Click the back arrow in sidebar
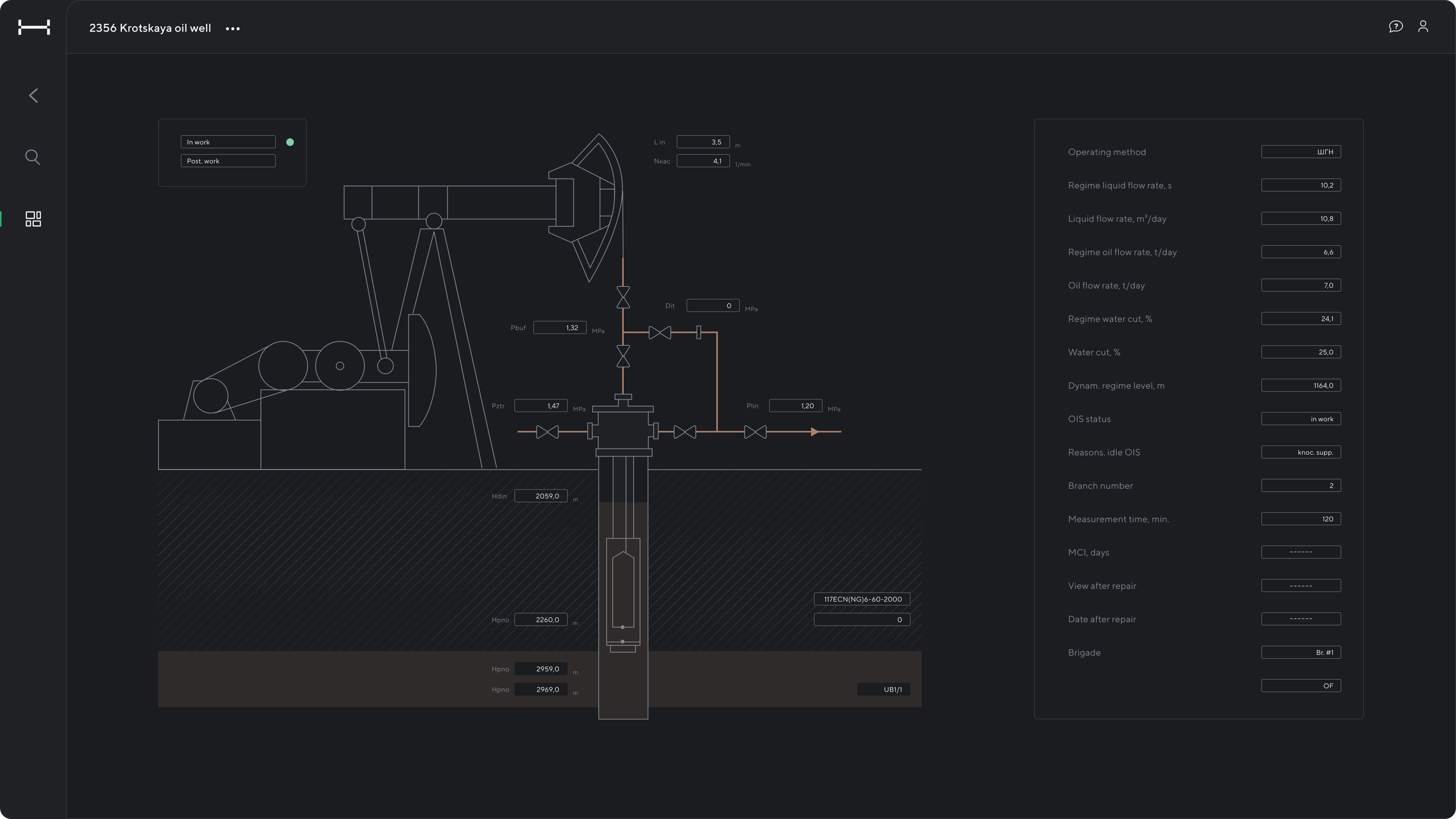The height and width of the screenshot is (819, 1456). coord(33,96)
